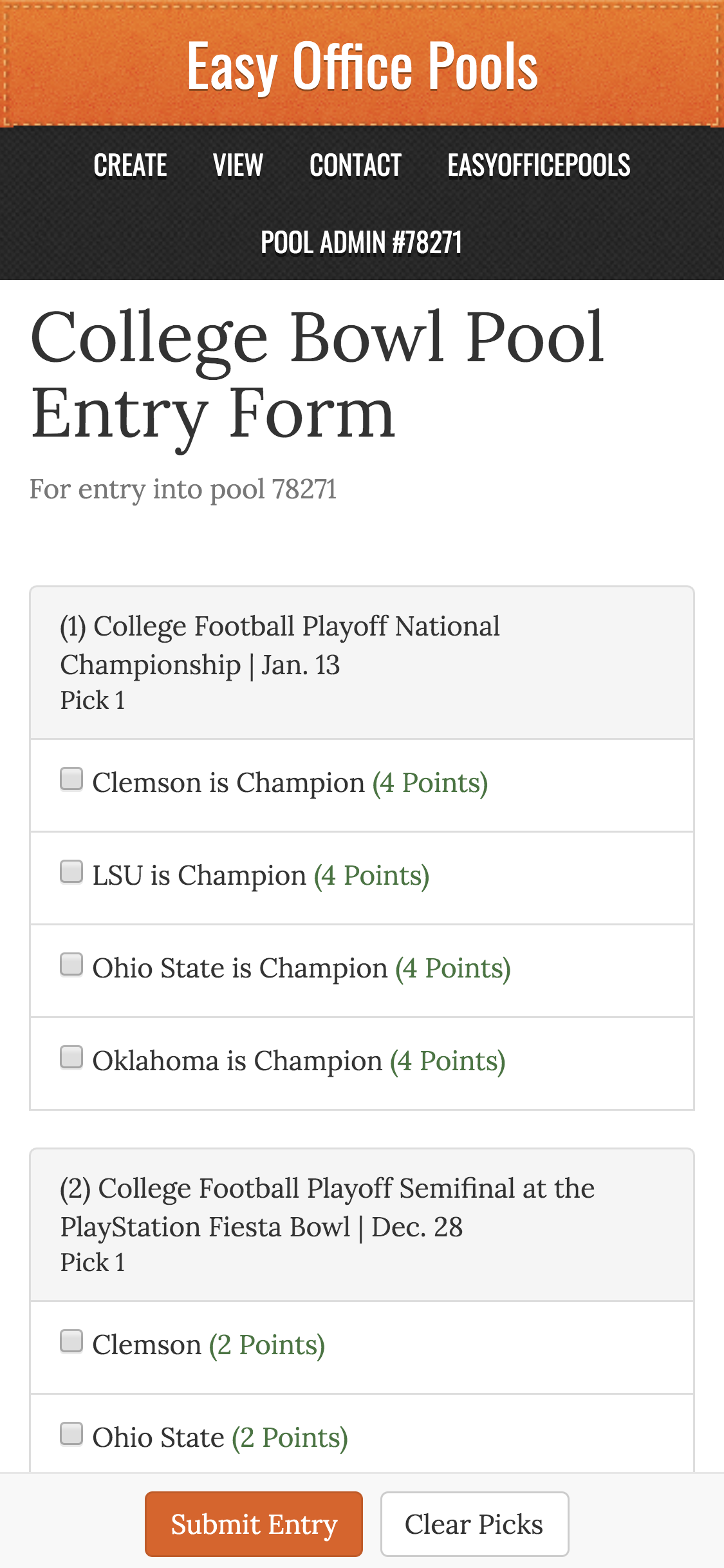The height and width of the screenshot is (1568, 724).
Task: Toggle the Oklahoma champion pick by its label
Action: [238, 1061]
